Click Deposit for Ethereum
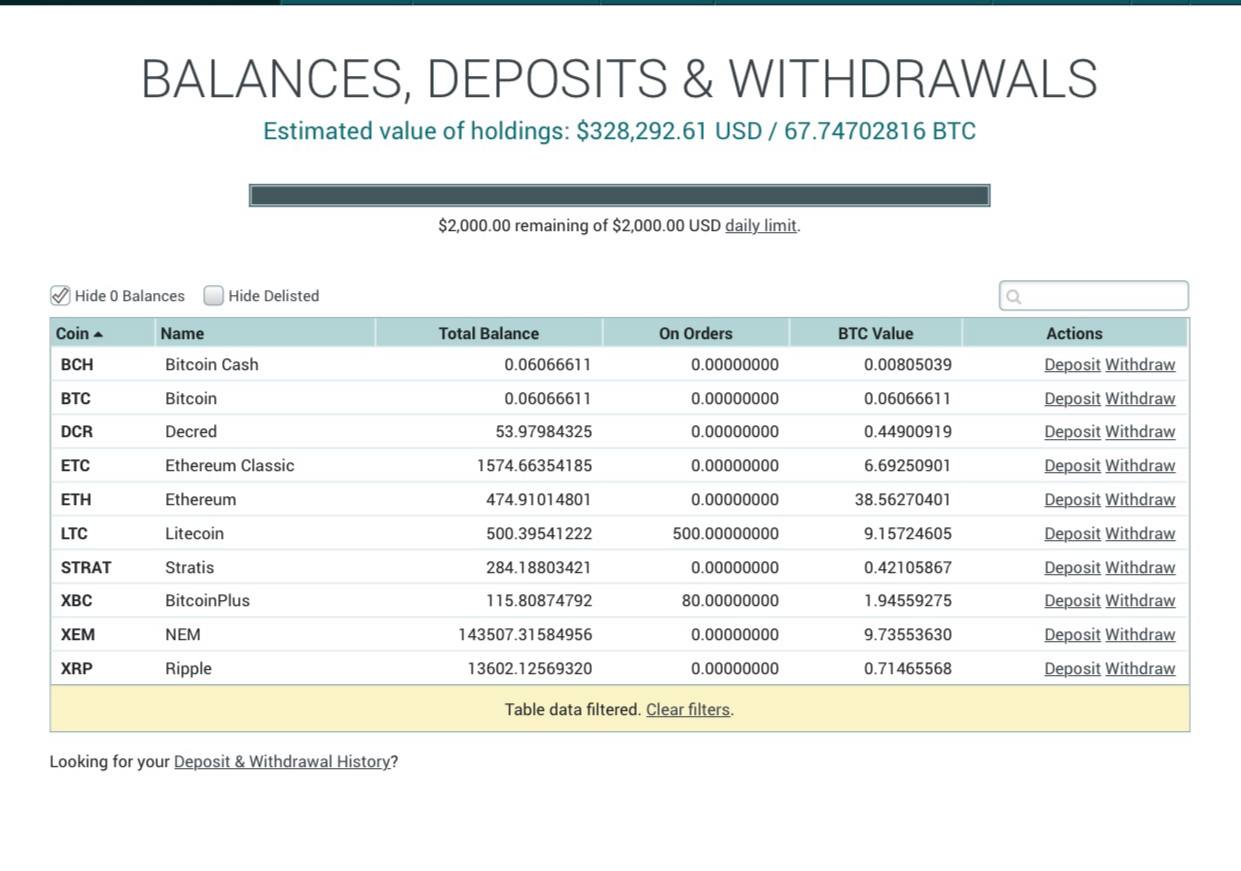The image size is (1241, 871). [1072, 499]
